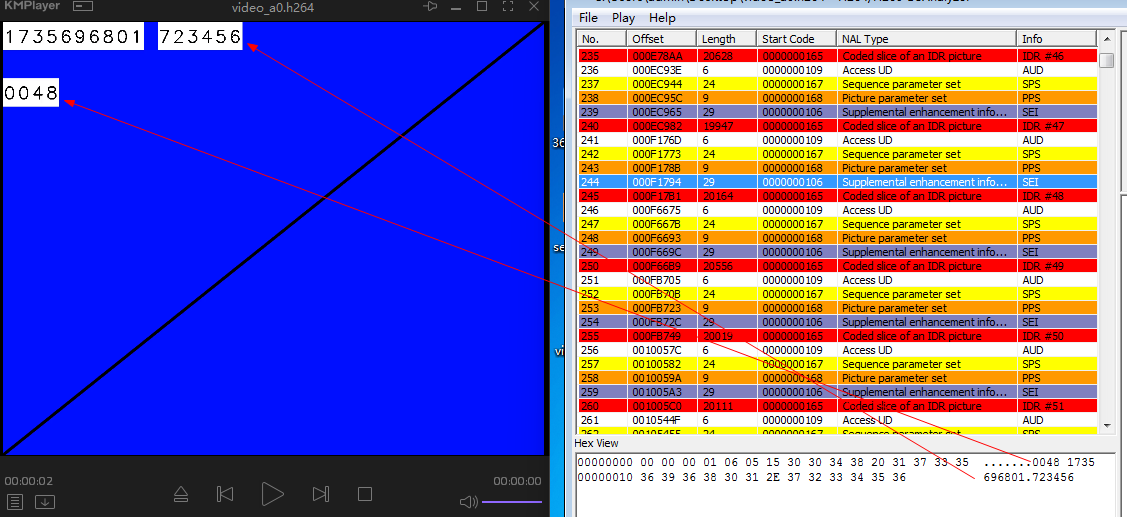Skip to the next track in KMPlayer
The width and height of the screenshot is (1127, 517).
pyautogui.click(x=321, y=494)
